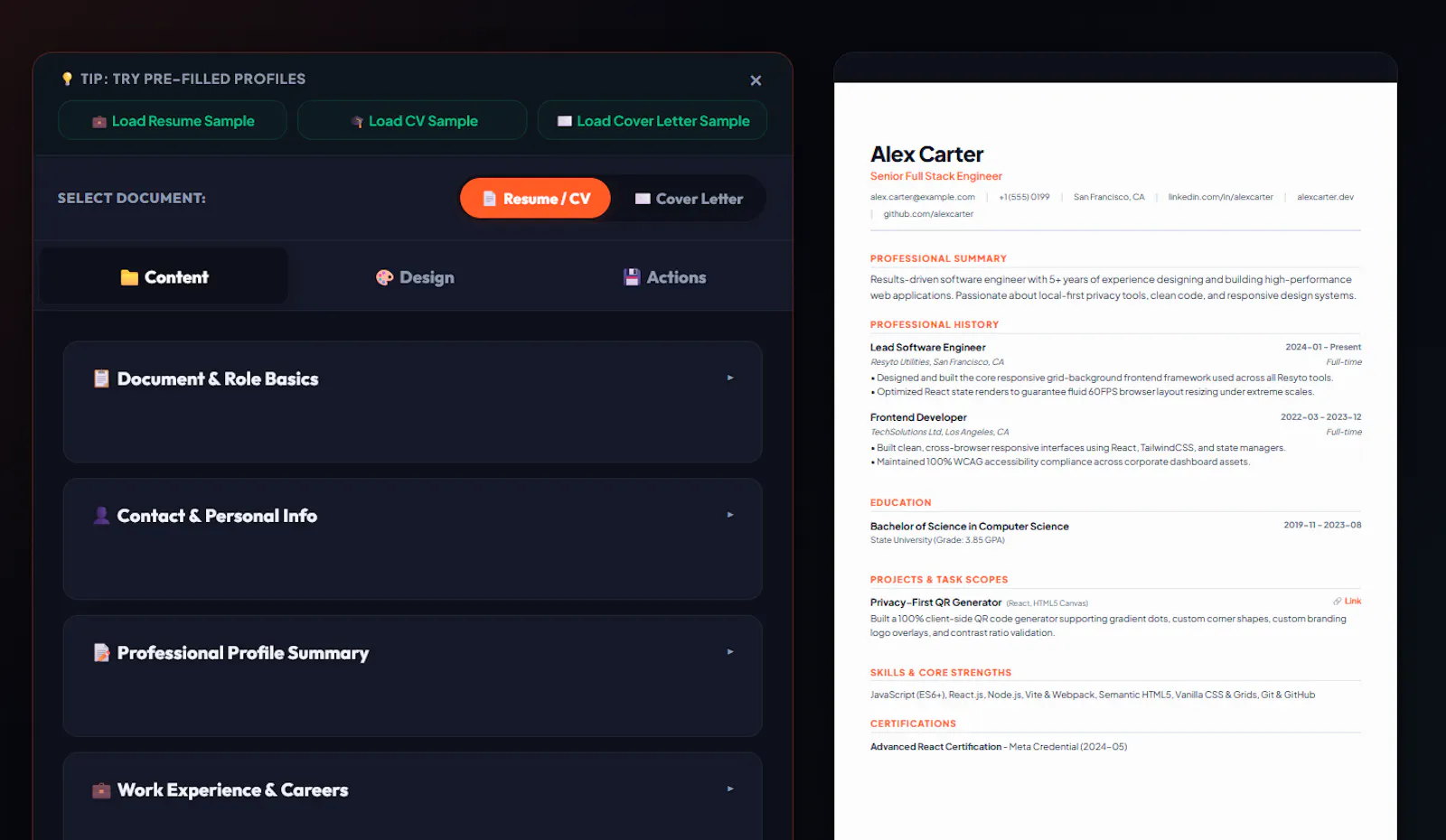Click the briefcase icon on Load Resume Sample
The height and width of the screenshot is (840, 1446).
pyautogui.click(x=99, y=122)
